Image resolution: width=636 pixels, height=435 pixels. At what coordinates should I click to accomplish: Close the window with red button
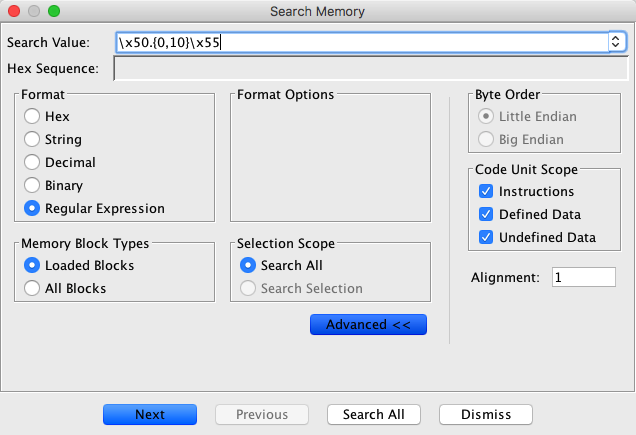(x=14, y=12)
